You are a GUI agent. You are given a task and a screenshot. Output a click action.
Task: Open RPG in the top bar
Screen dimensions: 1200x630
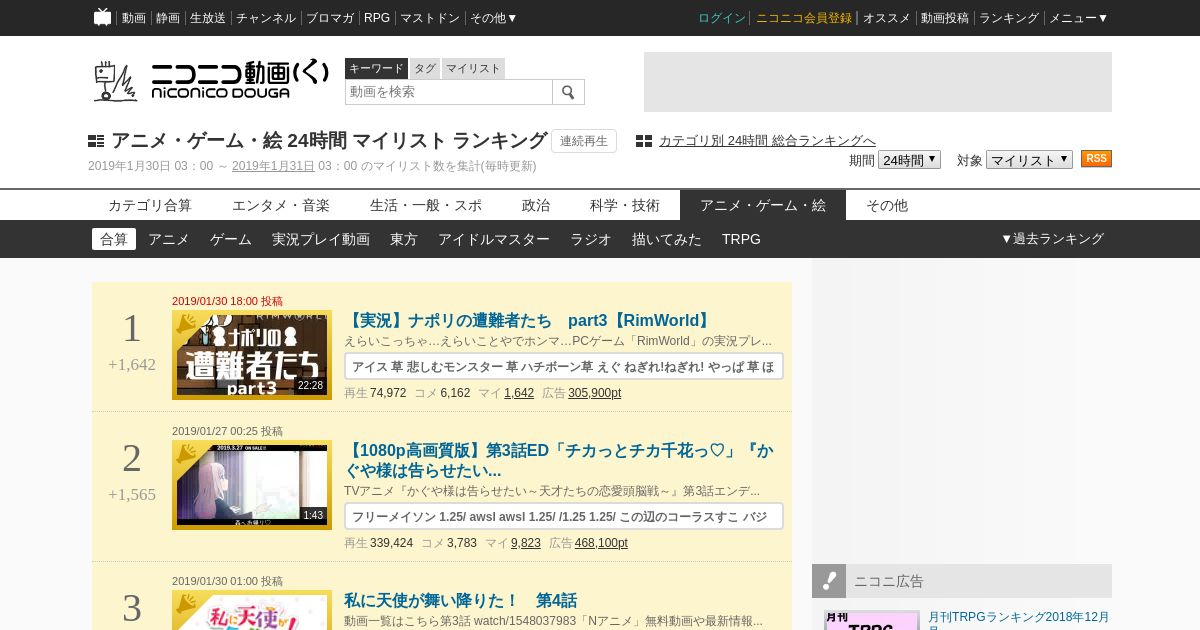[377, 18]
